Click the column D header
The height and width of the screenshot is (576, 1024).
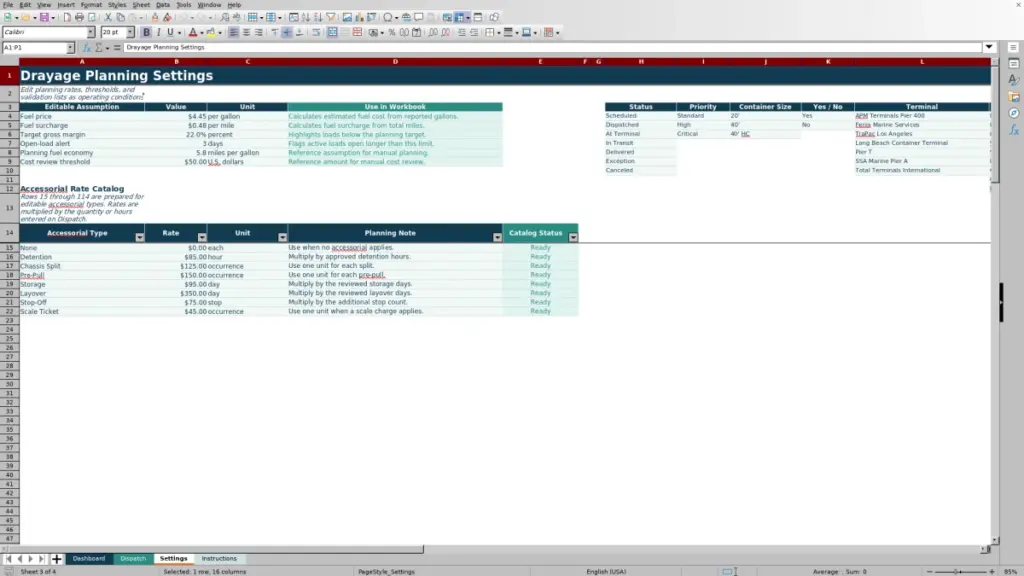395,61
